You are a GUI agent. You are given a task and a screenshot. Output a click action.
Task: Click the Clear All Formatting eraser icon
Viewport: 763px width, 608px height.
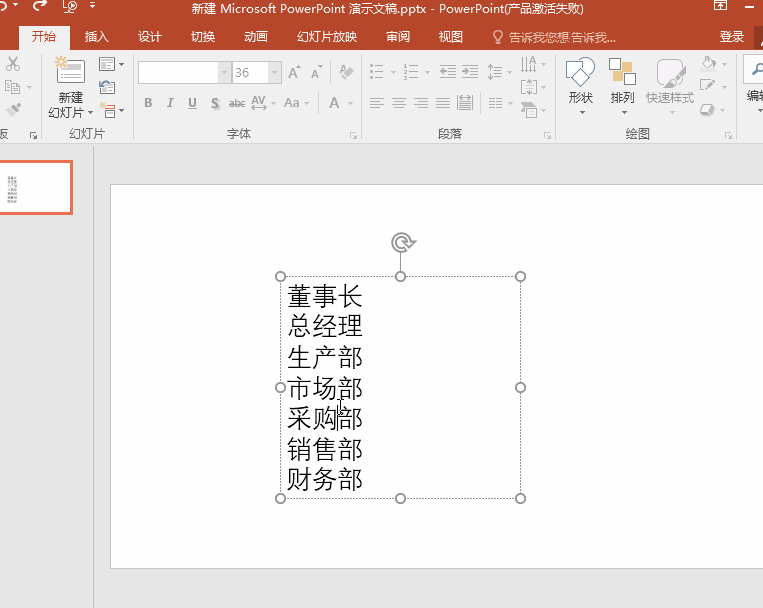coord(346,72)
